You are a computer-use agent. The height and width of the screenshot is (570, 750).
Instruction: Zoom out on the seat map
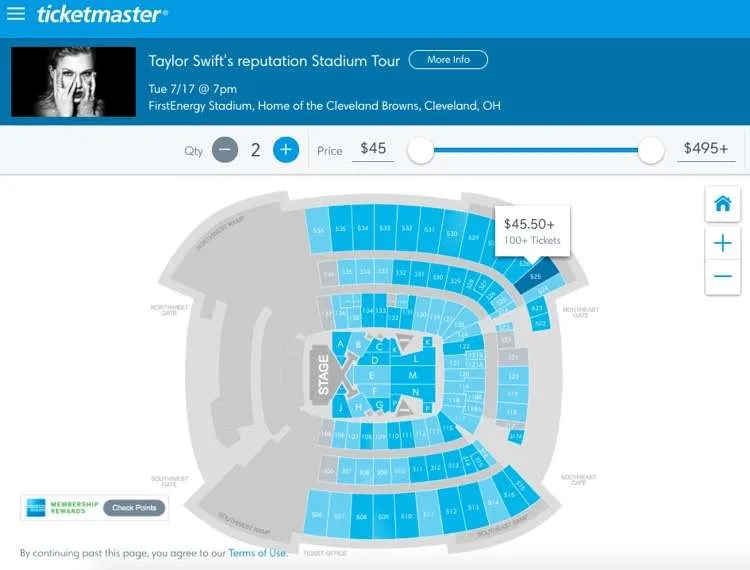tap(722, 276)
